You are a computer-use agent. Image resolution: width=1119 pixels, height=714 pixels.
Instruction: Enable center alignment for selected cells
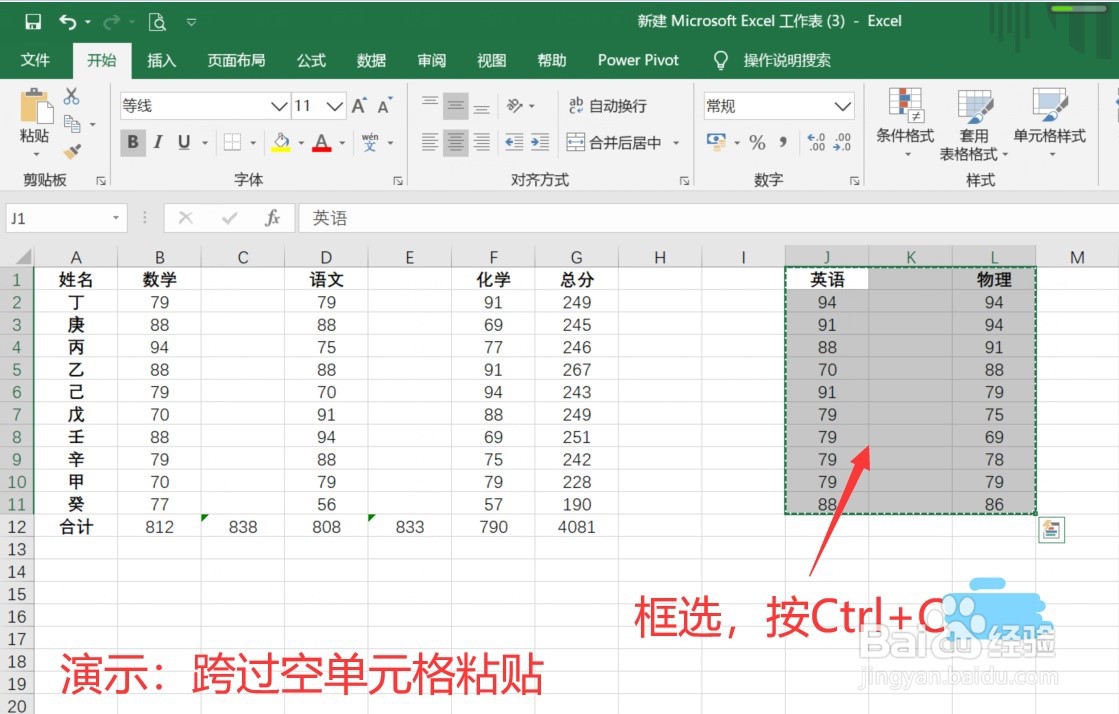click(x=455, y=142)
